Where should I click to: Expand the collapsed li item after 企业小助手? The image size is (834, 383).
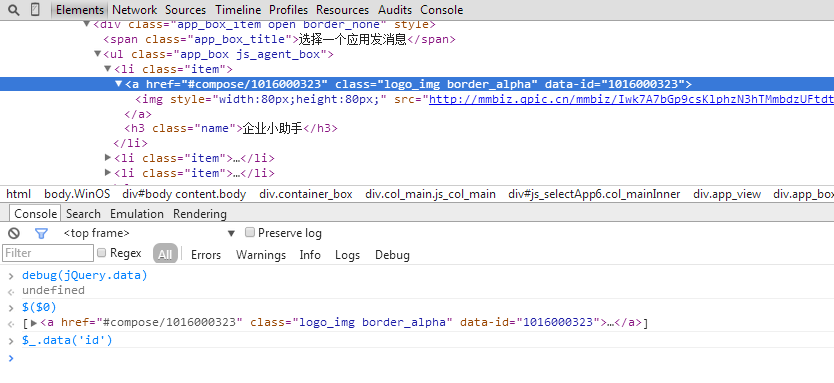click(108, 158)
